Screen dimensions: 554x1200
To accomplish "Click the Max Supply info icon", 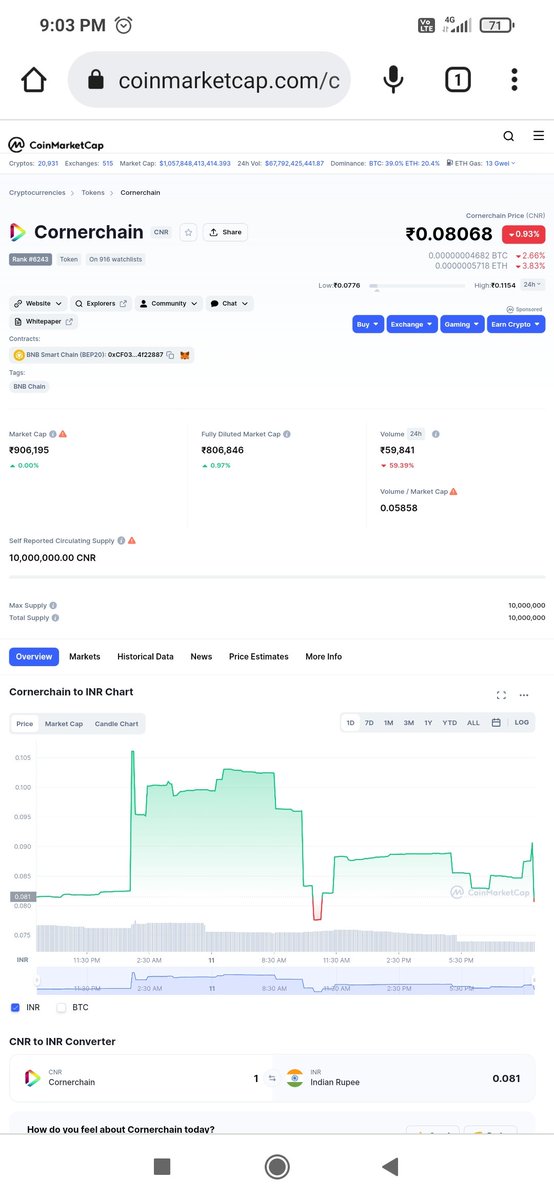I will 53,605.
